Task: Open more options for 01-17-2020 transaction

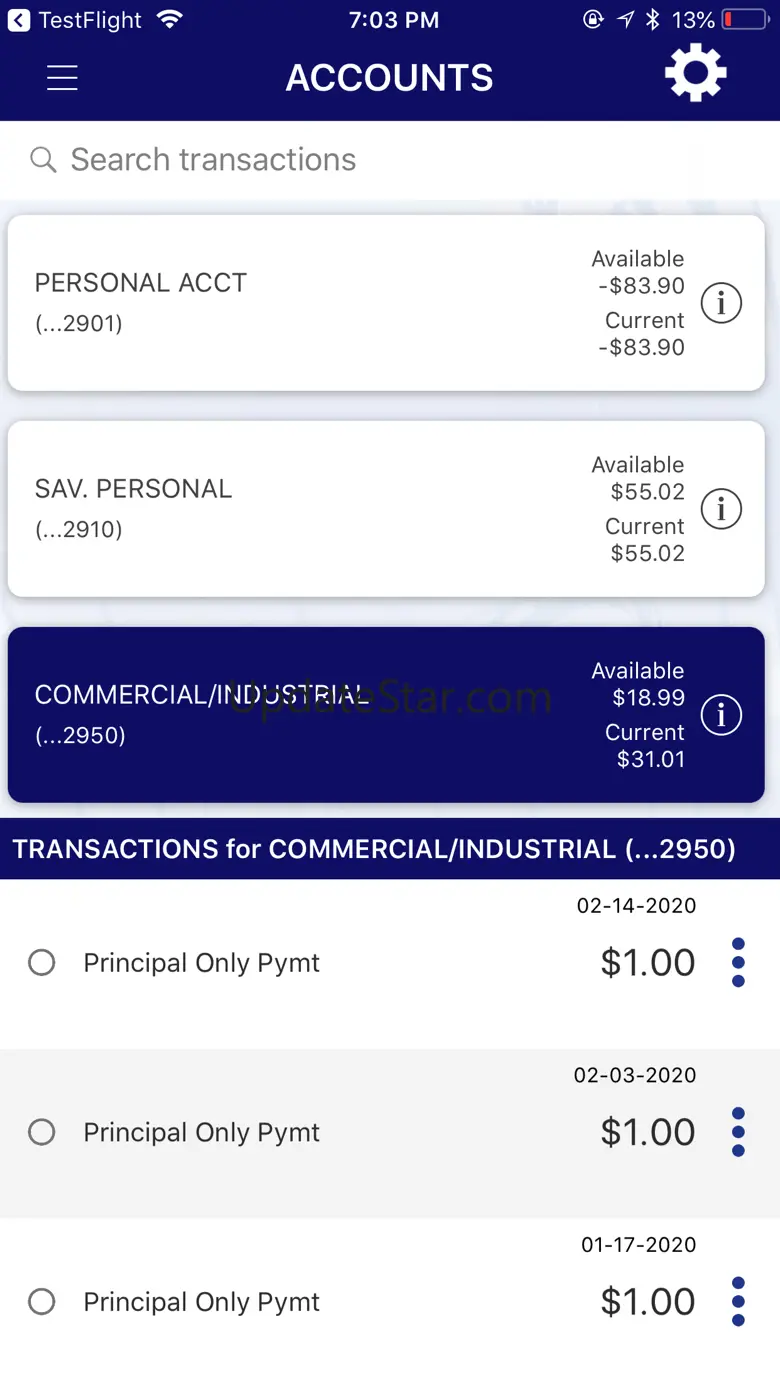Action: [x=738, y=1301]
